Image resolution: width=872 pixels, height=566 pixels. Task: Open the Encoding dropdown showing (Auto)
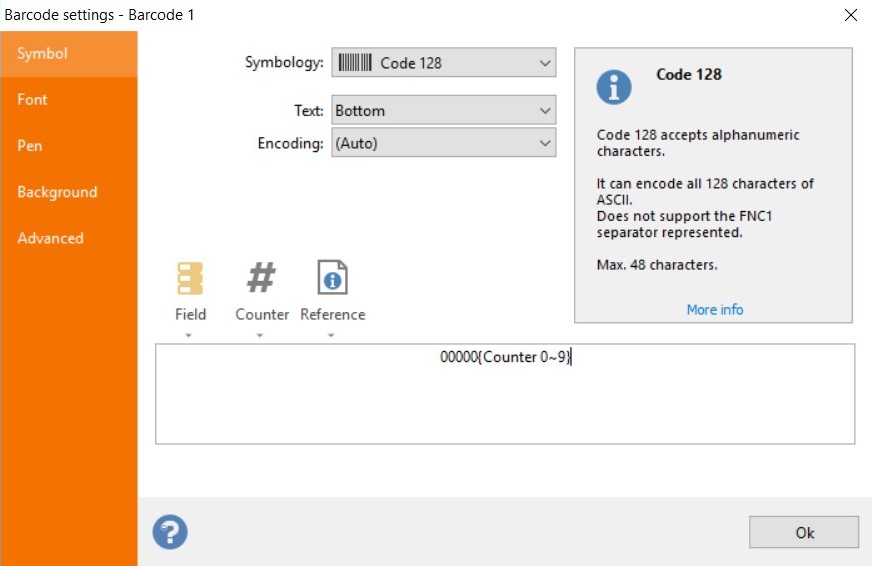444,142
